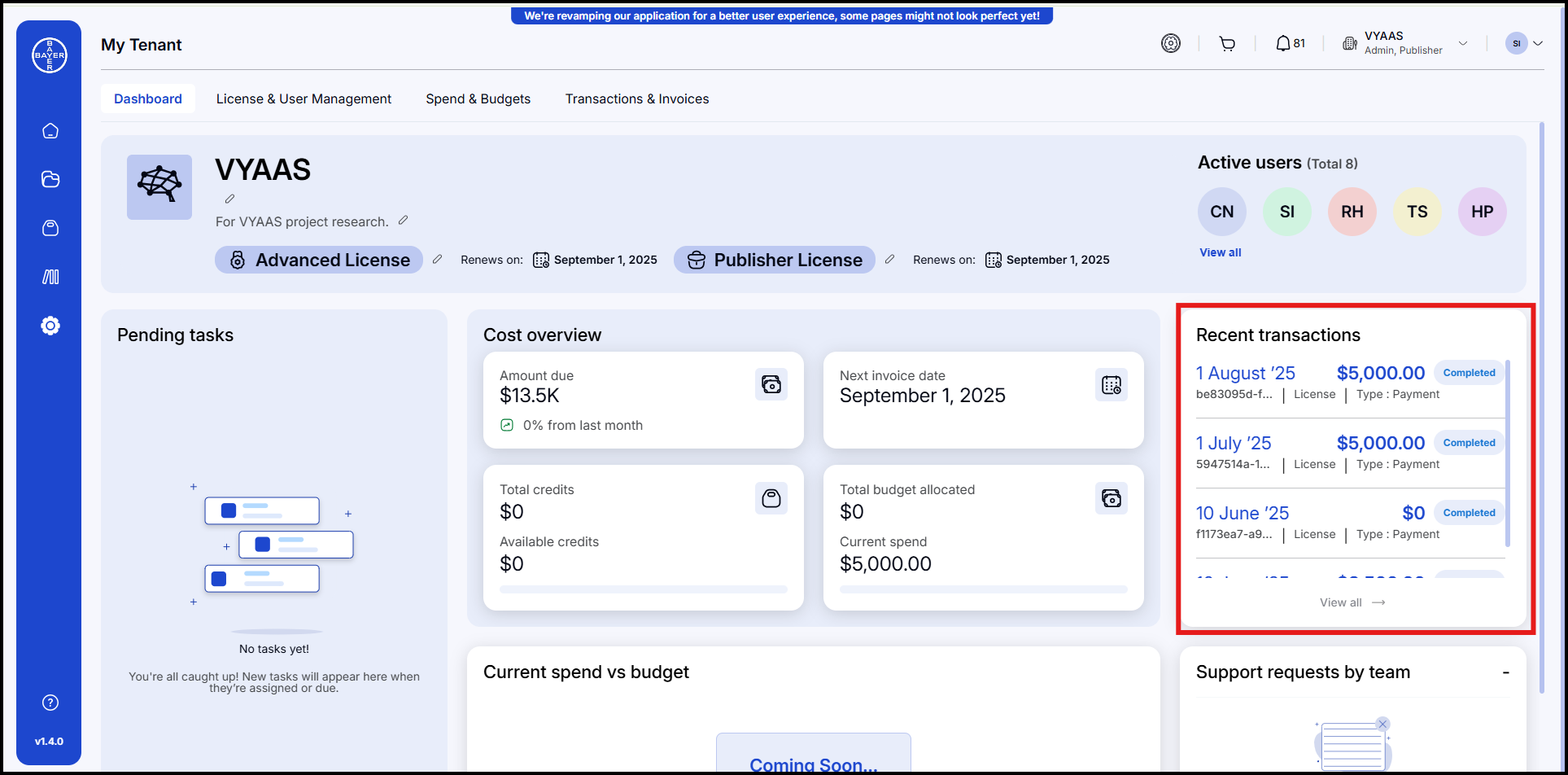Click the HP user avatar
This screenshot has height=775, width=1568.
(x=1483, y=212)
